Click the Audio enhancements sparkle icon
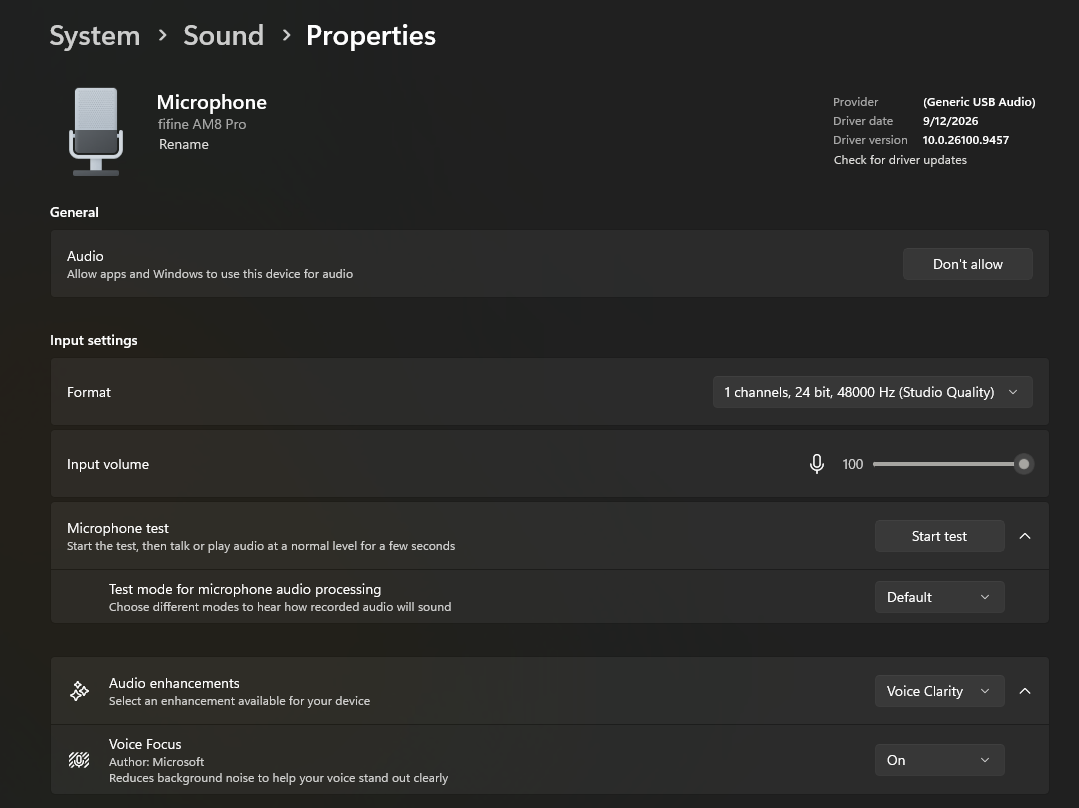1079x808 pixels. (79, 691)
